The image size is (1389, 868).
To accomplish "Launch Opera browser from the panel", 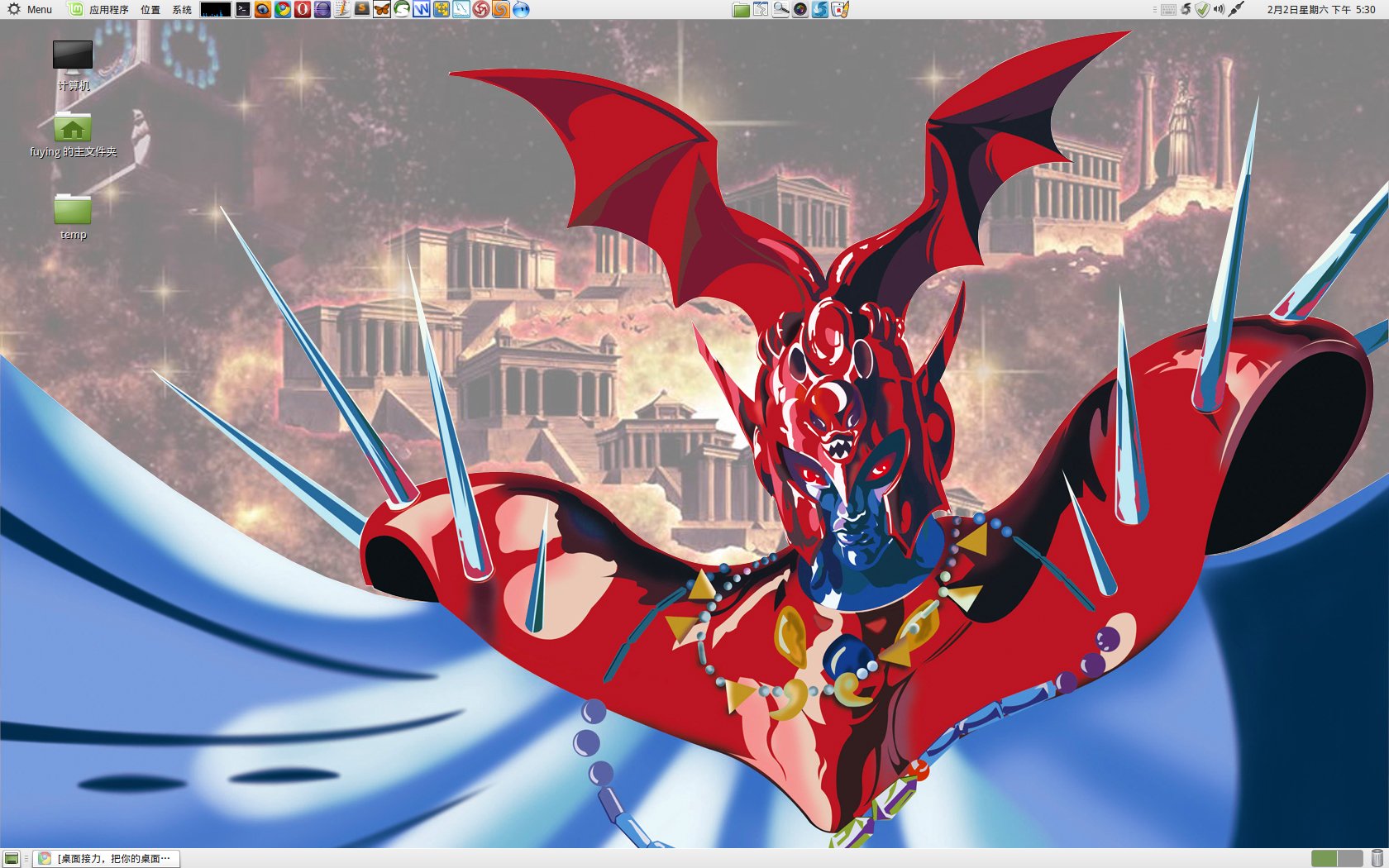I will pos(303,9).
